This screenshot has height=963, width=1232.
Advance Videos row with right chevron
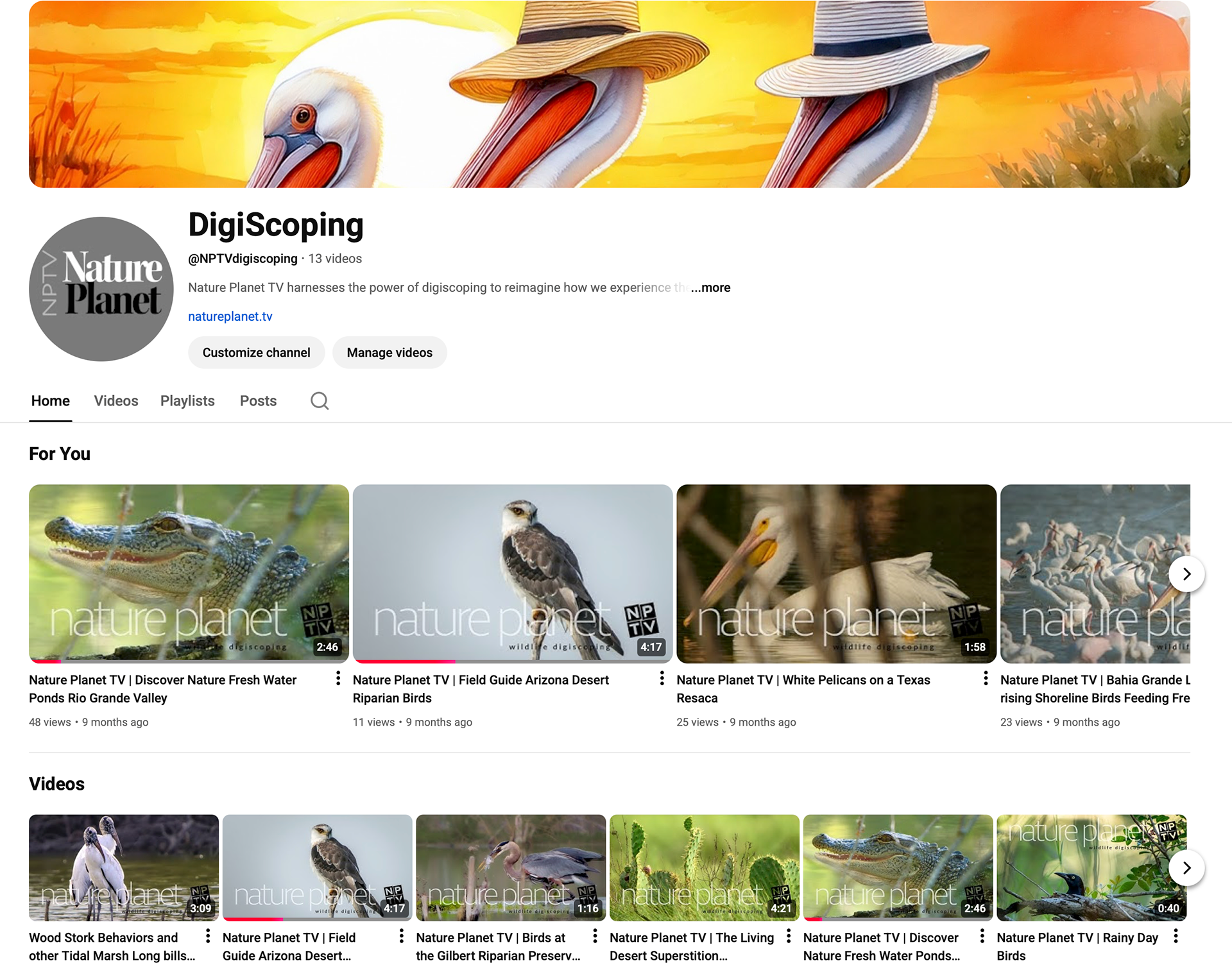[1186, 867]
